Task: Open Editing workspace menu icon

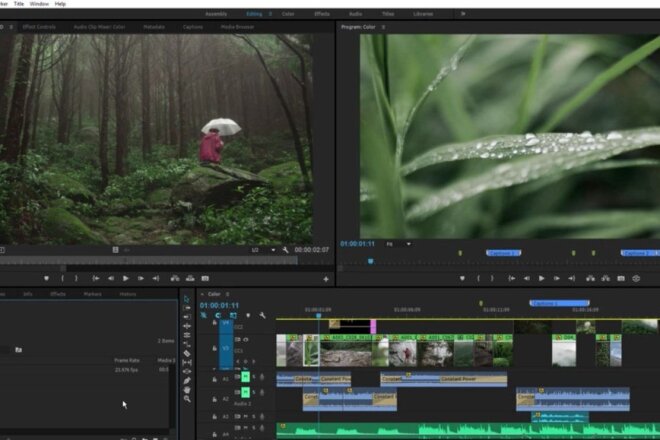Action: coord(270,14)
